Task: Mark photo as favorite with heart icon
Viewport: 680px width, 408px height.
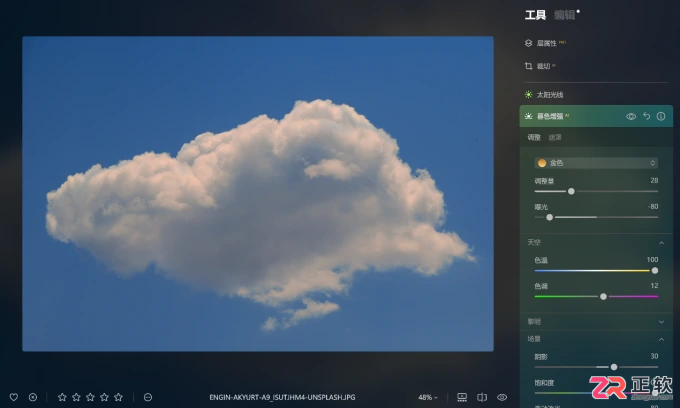Action: click(x=14, y=397)
